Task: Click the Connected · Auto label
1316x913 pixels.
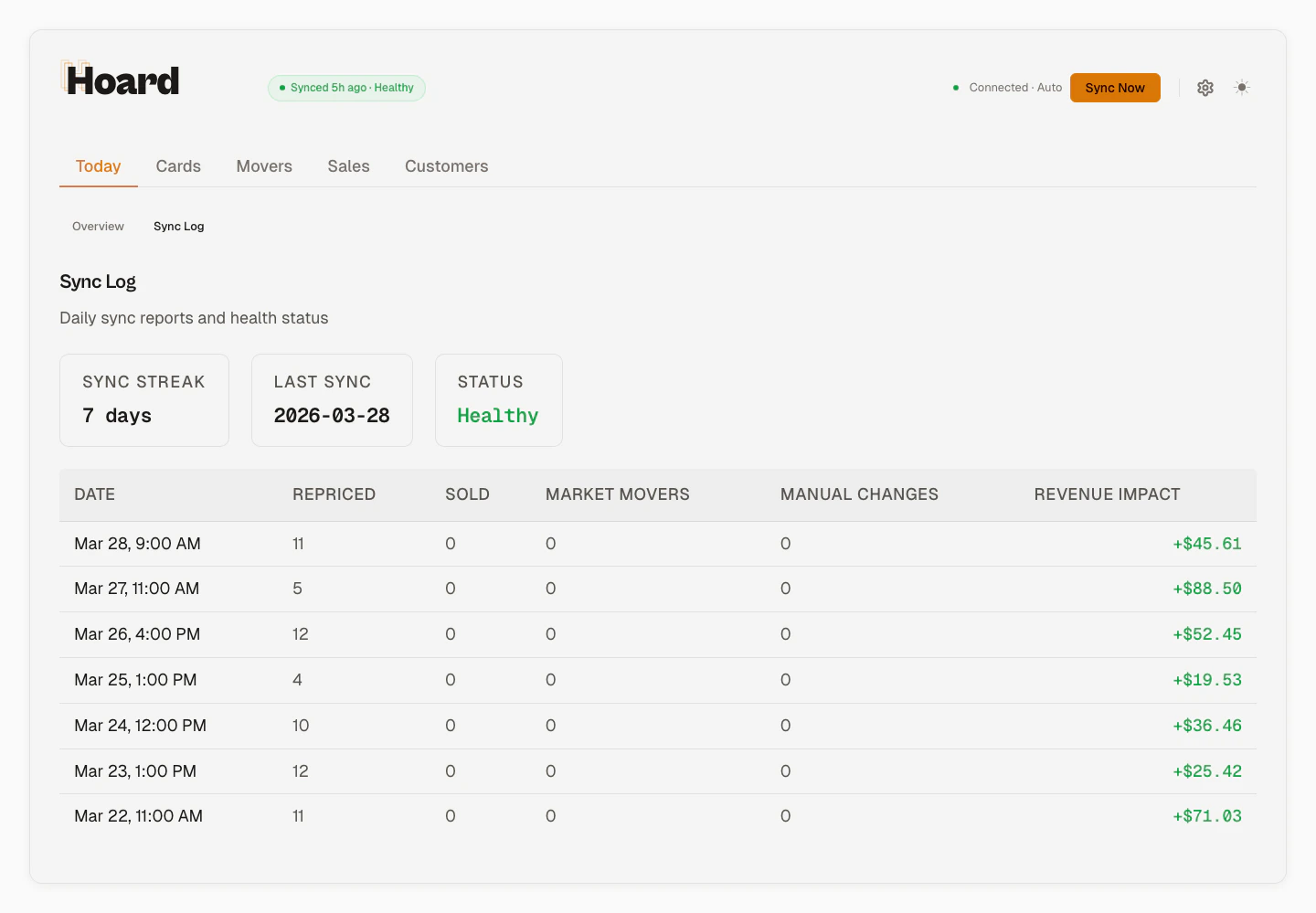Action: click(1013, 87)
